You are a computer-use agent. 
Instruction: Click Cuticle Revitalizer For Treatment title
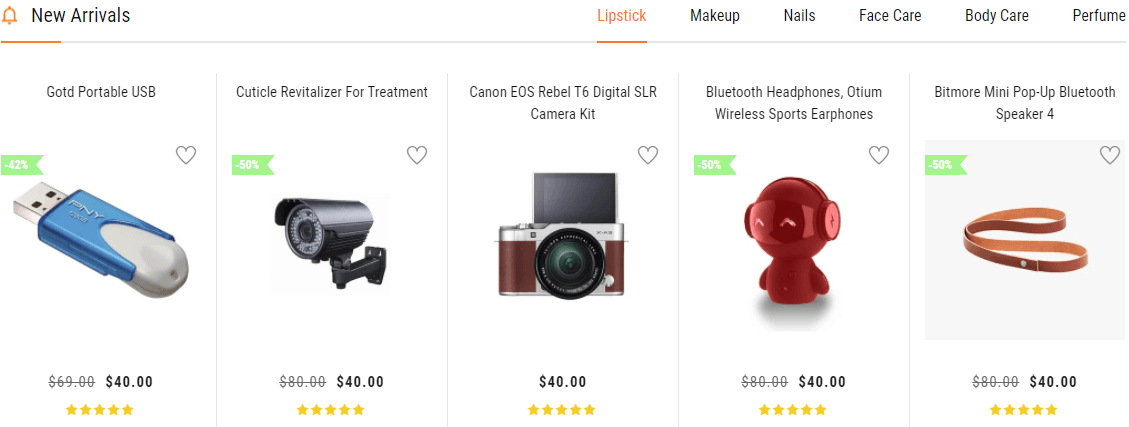(x=332, y=92)
